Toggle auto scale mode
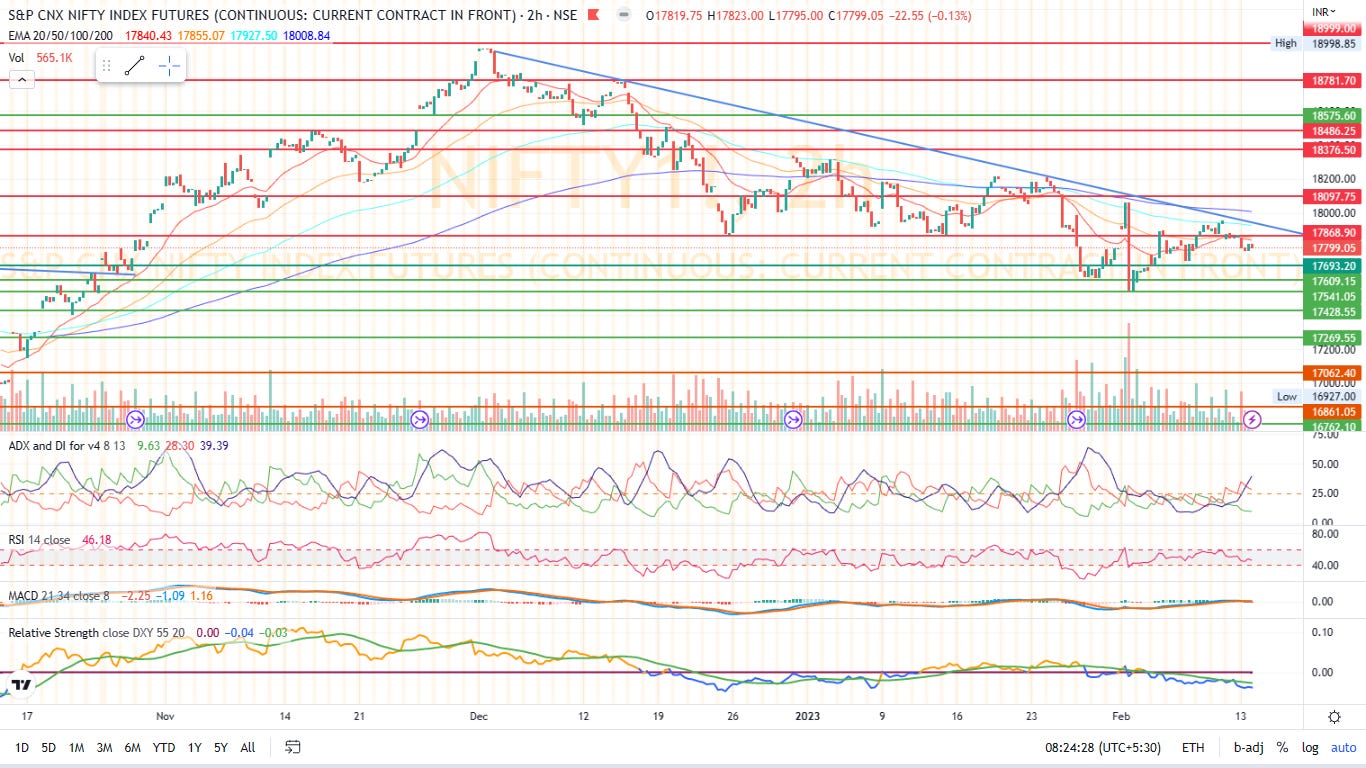 pyautogui.click(x=1341, y=747)
